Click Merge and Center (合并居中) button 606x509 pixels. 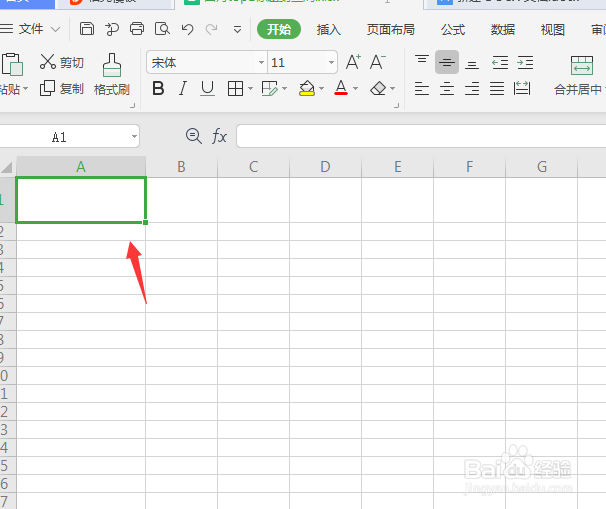[579, 75]
